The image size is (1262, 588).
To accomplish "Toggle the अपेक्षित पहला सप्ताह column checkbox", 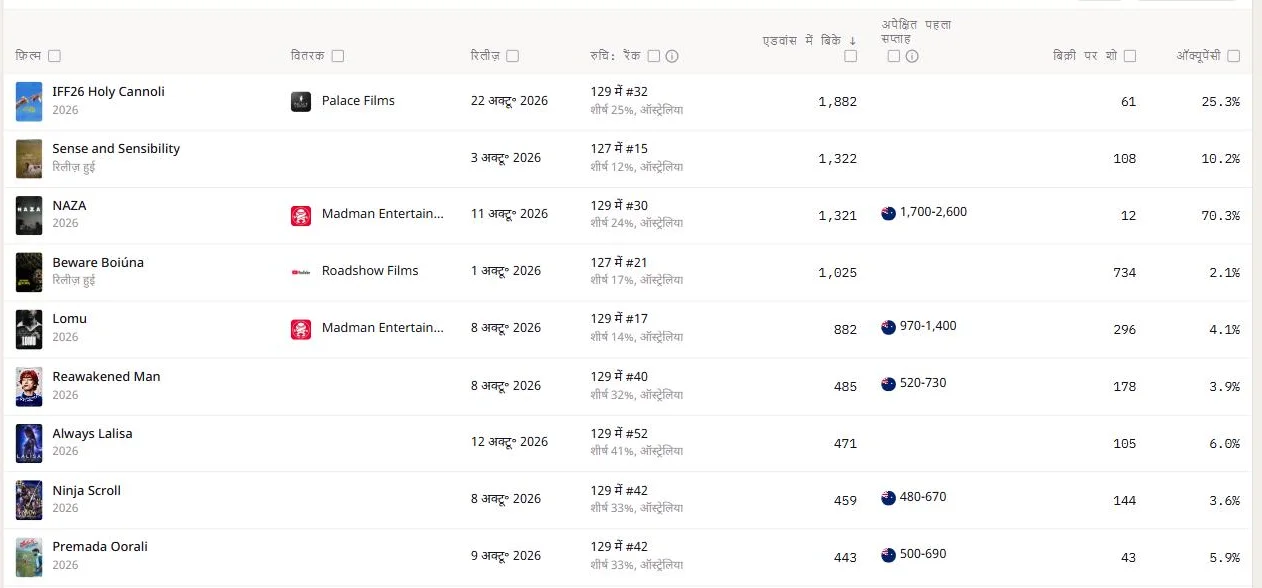I will pyautogui.click(x=894, y=56).
